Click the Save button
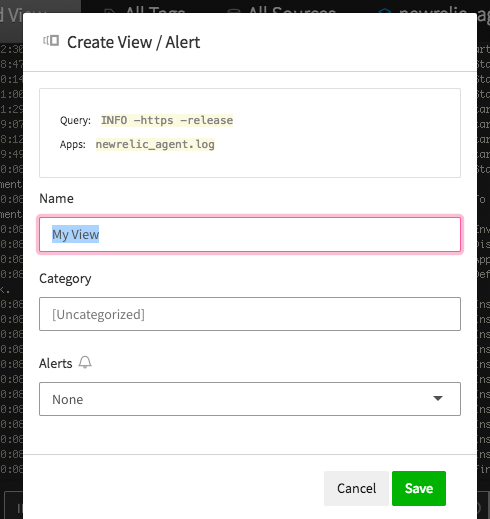This screenshot has width=490, height=519. 419,488
